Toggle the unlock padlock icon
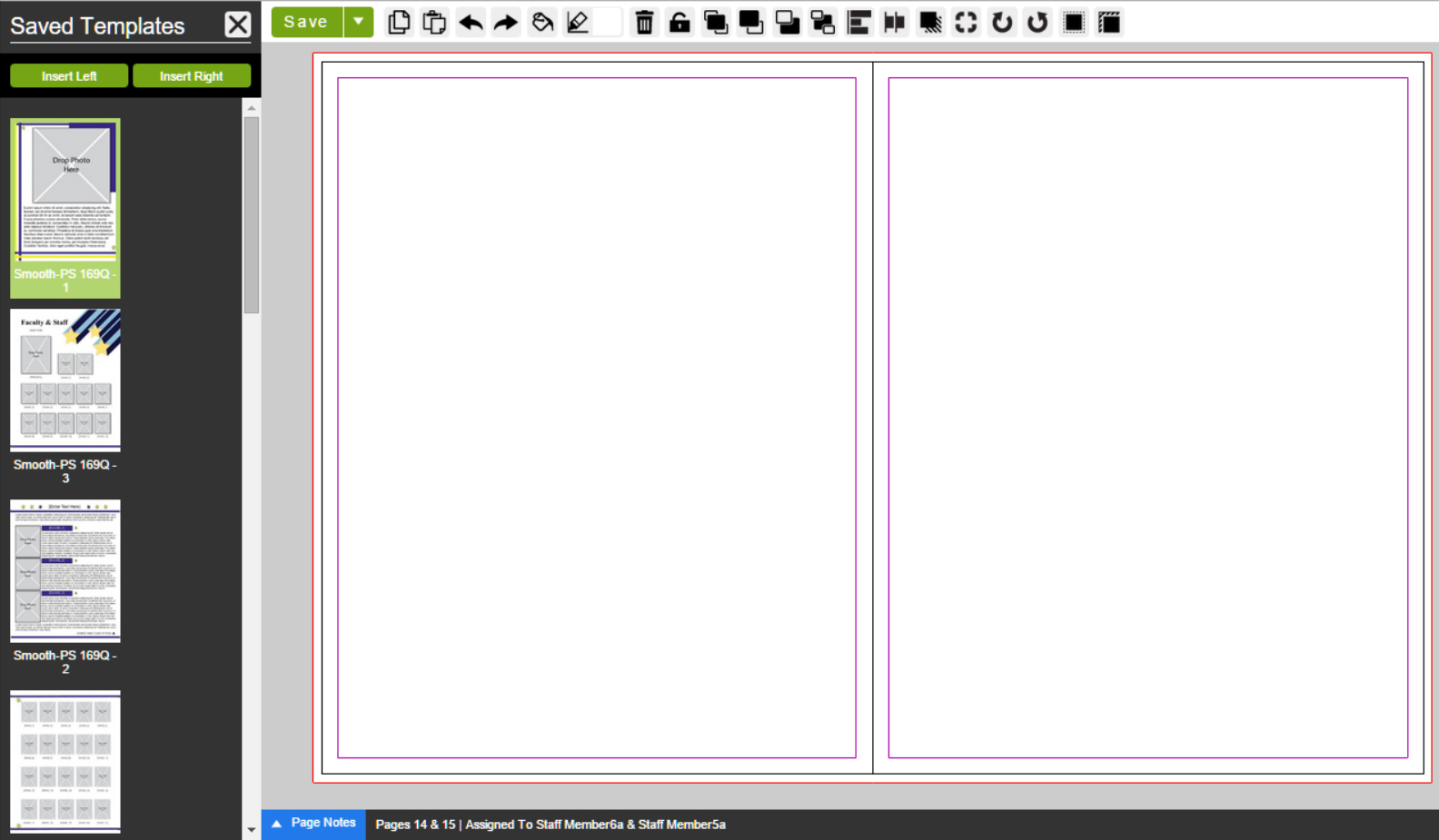 680,22
